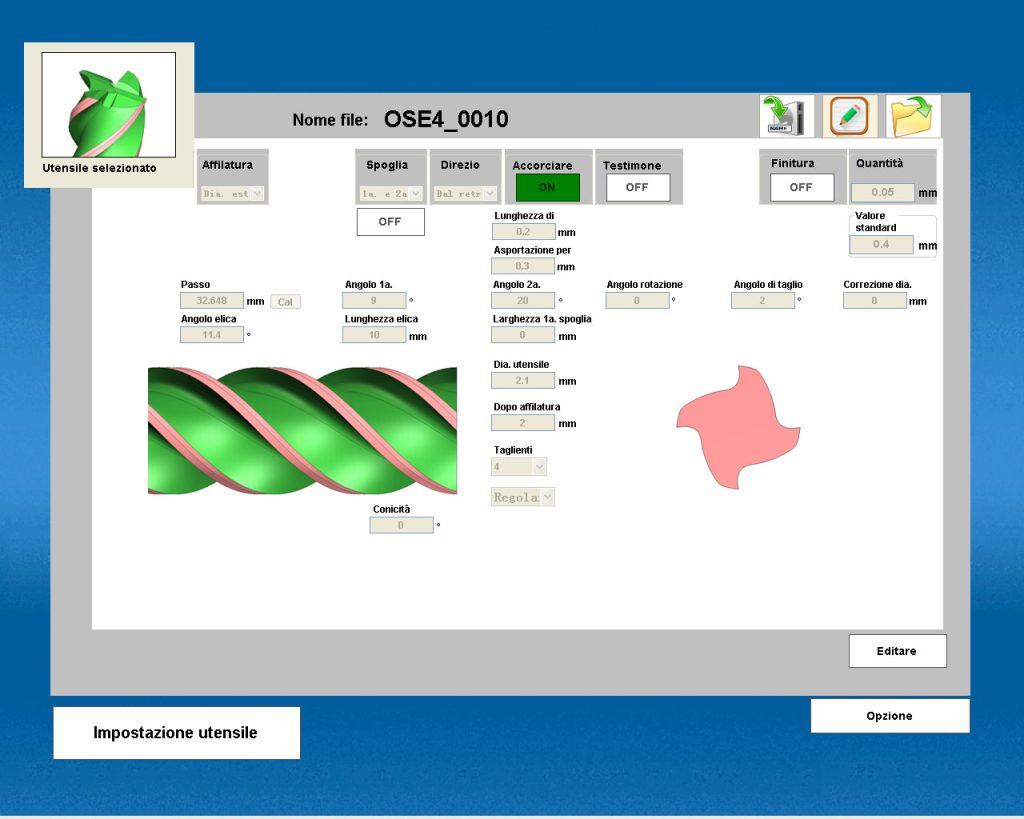This screenshot has height=819, width=1024.
Task: Toggle the Accorciare ON switch
Action: point(547,187)
